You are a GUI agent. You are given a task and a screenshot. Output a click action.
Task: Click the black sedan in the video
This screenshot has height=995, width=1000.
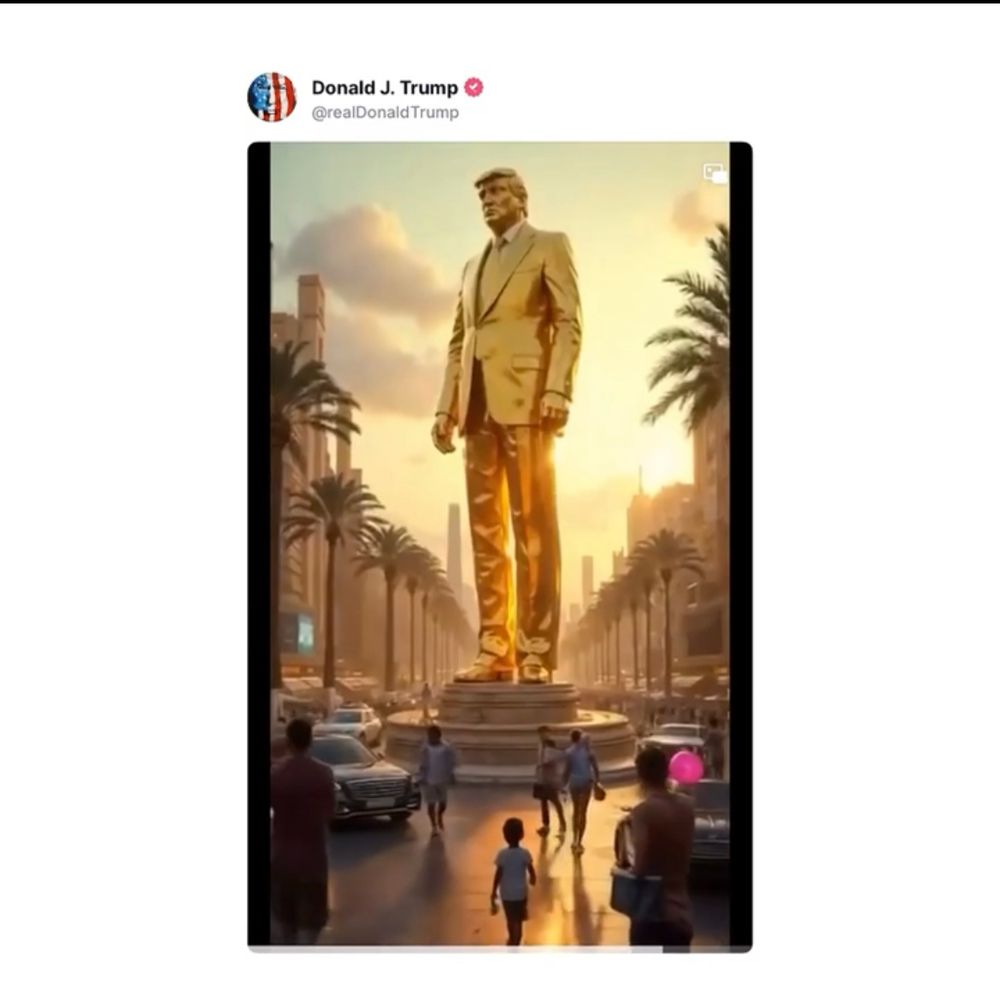coord(362,779)
